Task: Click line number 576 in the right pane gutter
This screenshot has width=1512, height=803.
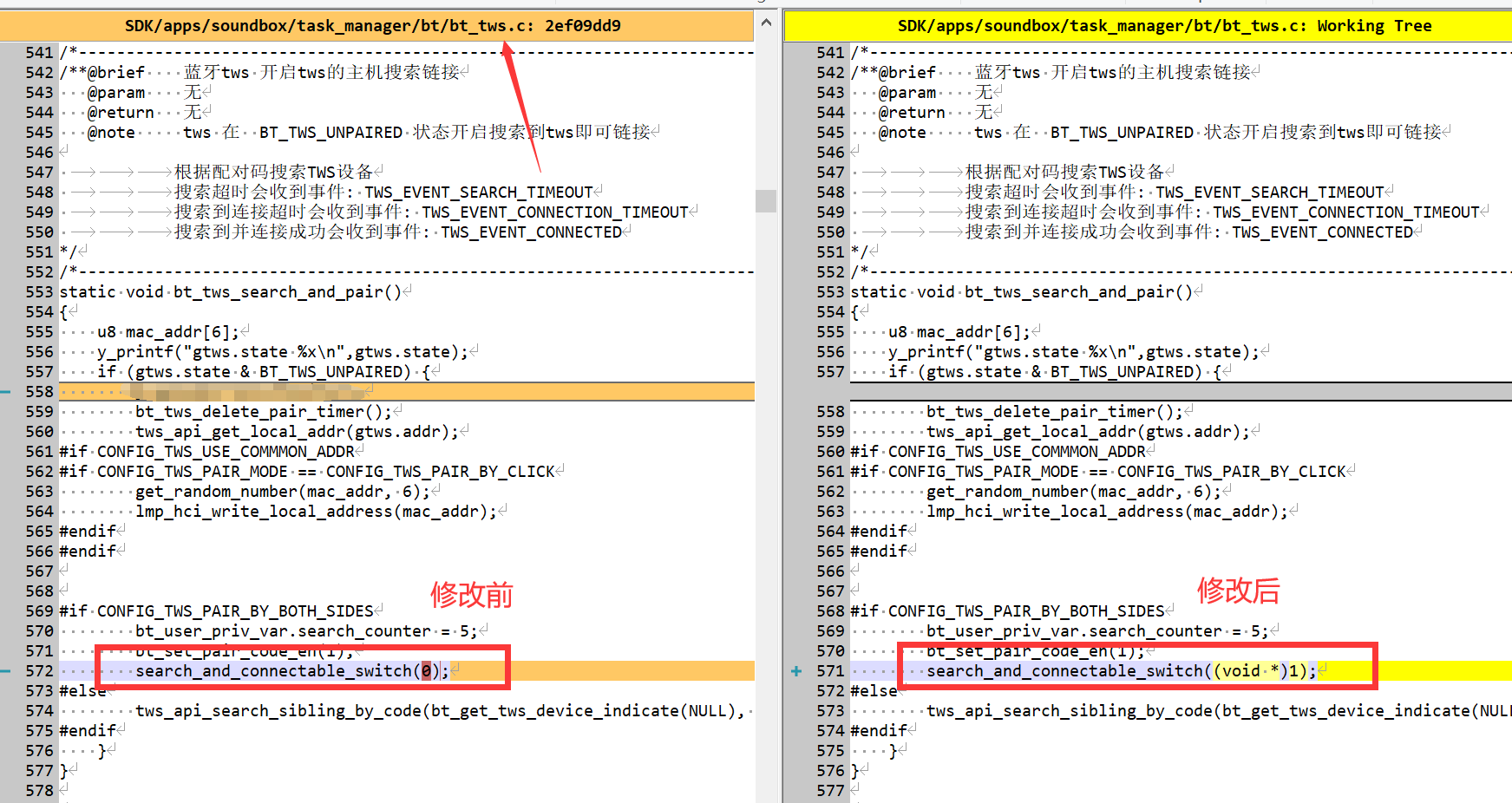Action: (x=830, y=770)
